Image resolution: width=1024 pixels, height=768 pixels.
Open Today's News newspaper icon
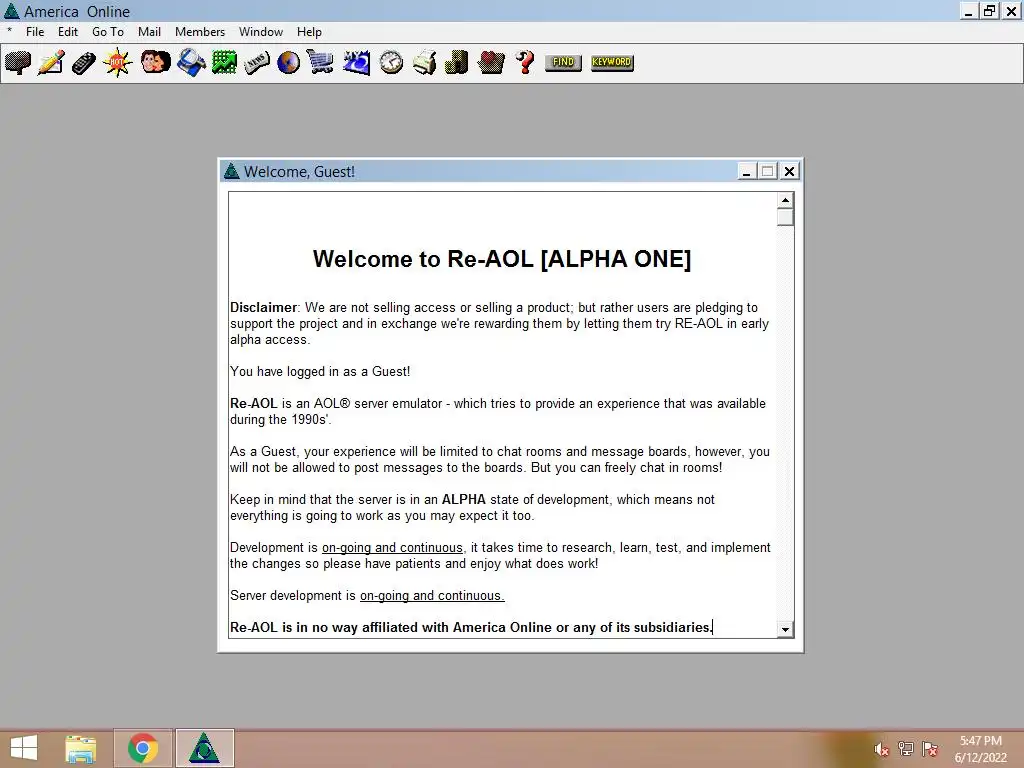pos(257,63)
